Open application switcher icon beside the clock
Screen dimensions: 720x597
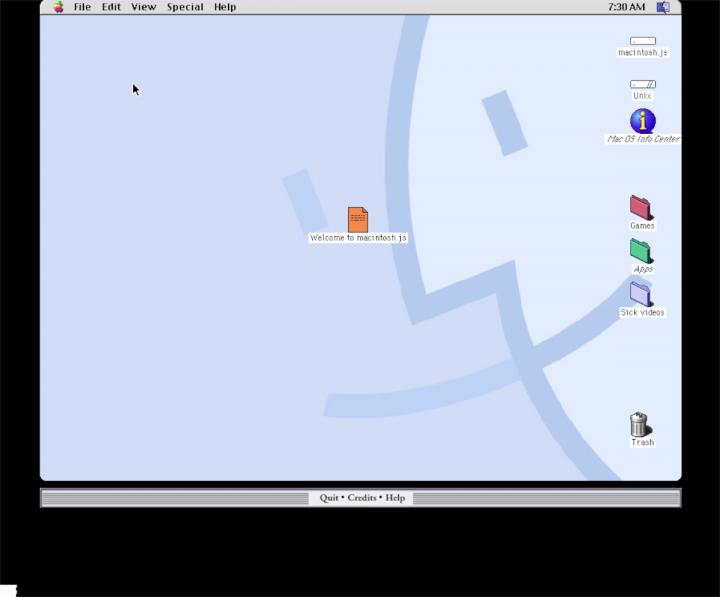tap(663, 7)
